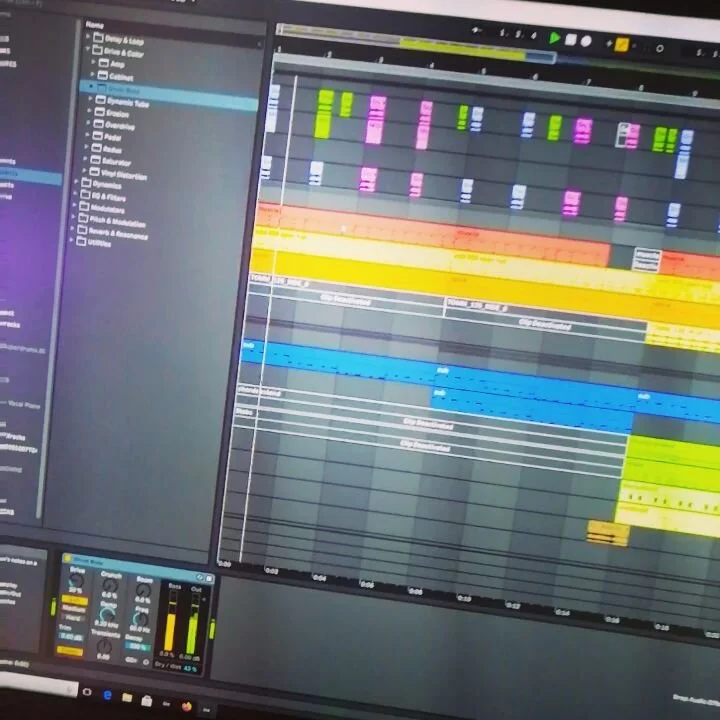720x720 pixels.
Task: Click the Boom knob on Drum Buss
Action: point(144,591)
